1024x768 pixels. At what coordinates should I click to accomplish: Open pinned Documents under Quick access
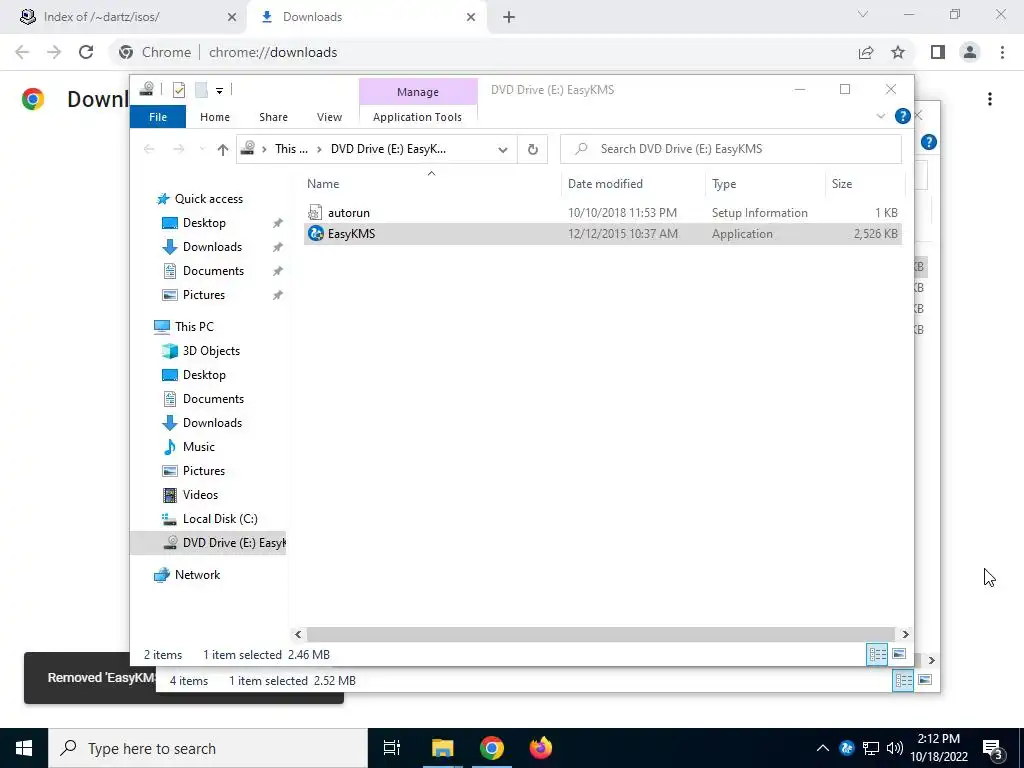(213, 271)
